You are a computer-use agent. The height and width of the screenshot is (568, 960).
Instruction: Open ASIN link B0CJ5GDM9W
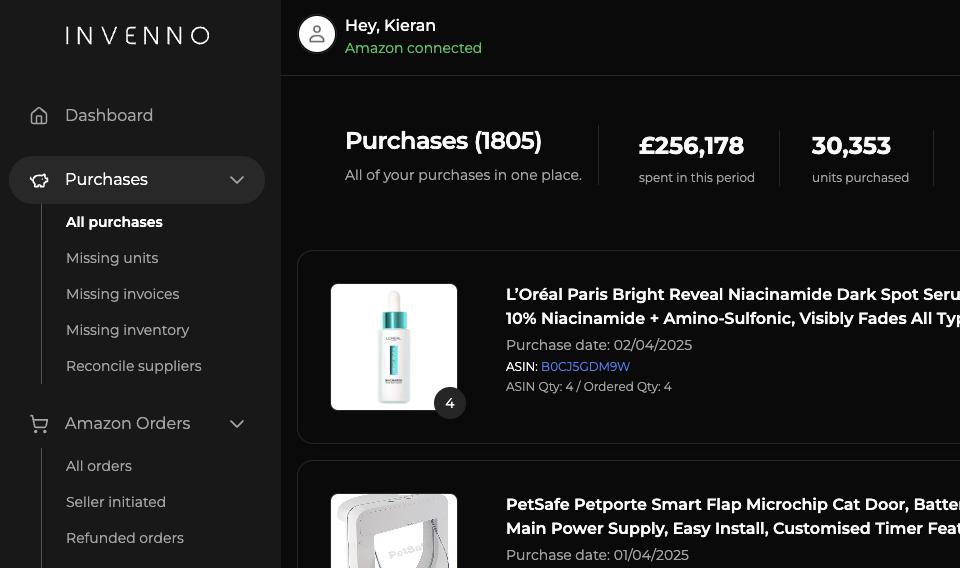click(585, 367)
